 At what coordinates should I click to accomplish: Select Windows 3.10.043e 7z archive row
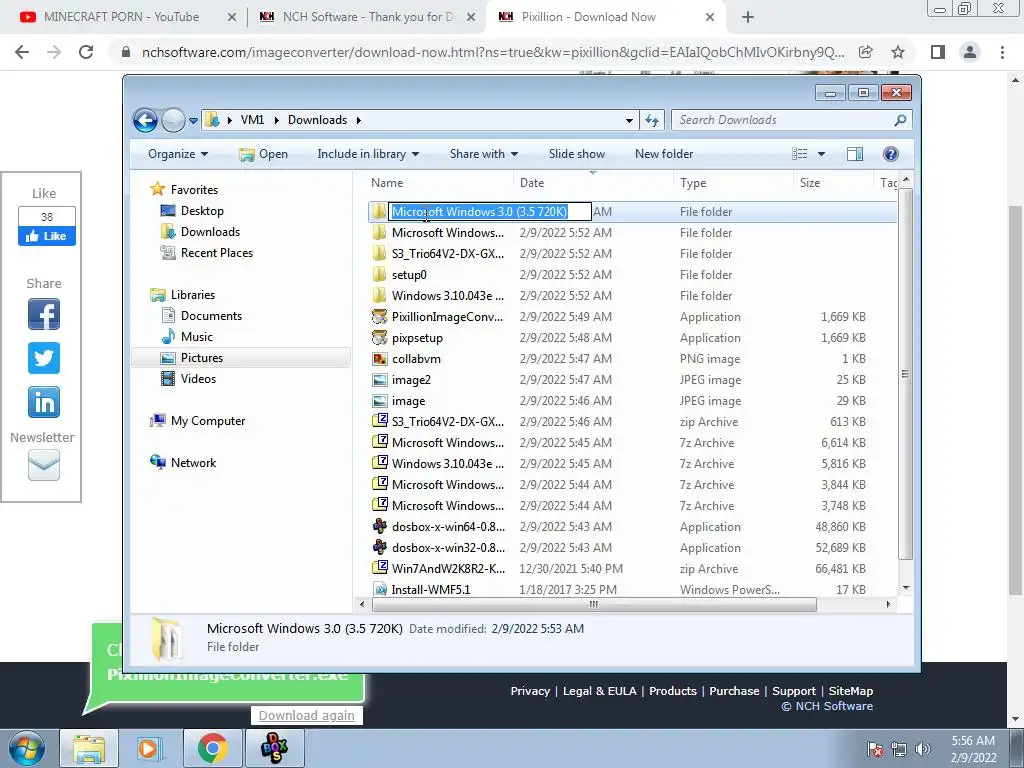(632, 464)
